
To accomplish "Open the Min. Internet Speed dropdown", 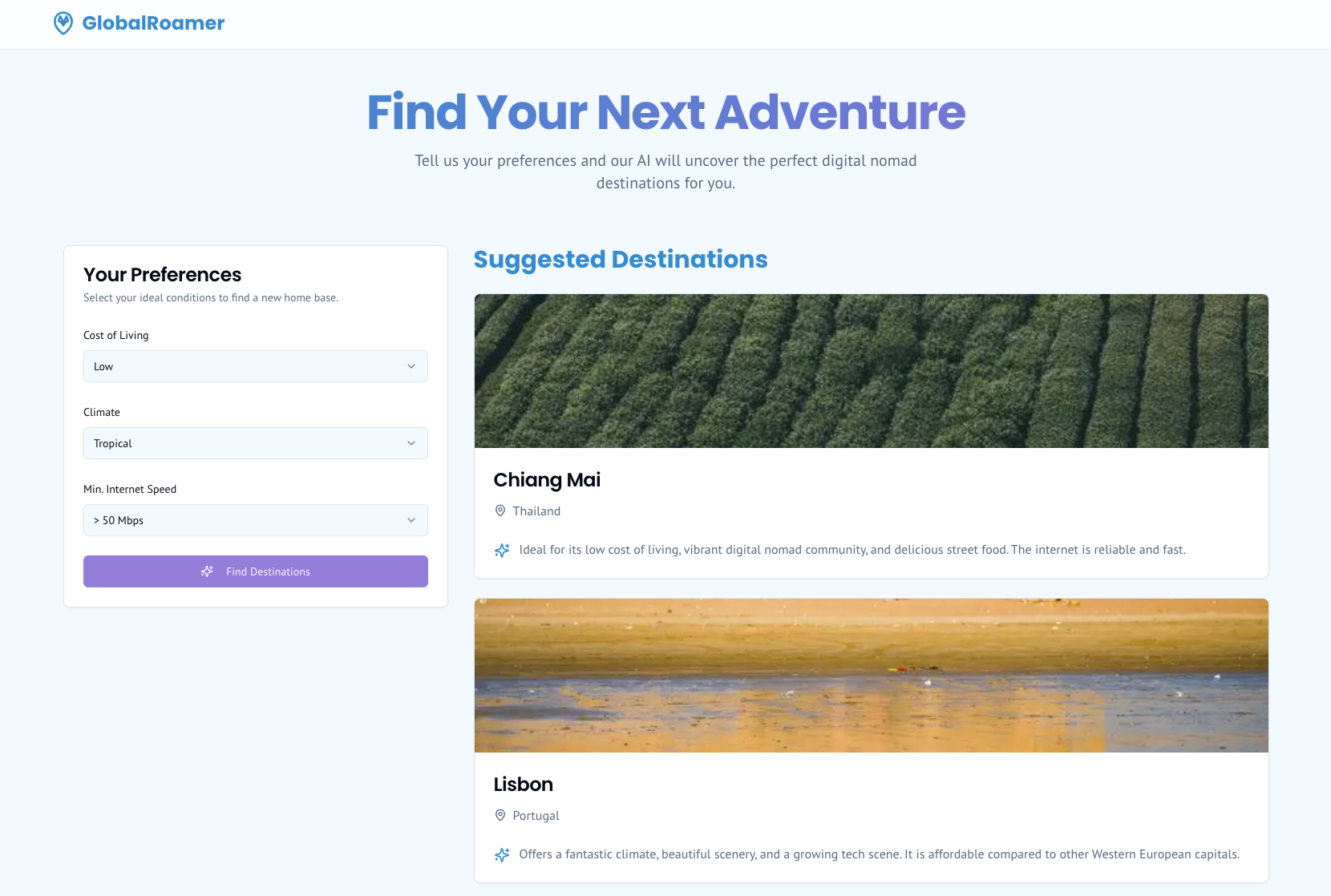I will [x=255, y=520].
